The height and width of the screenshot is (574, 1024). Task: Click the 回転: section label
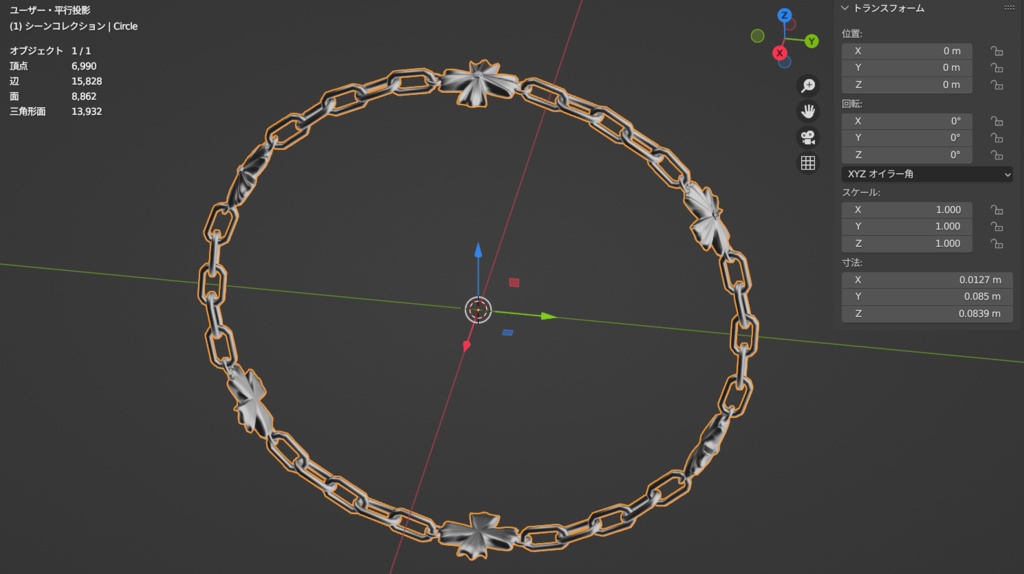point(852,104)
